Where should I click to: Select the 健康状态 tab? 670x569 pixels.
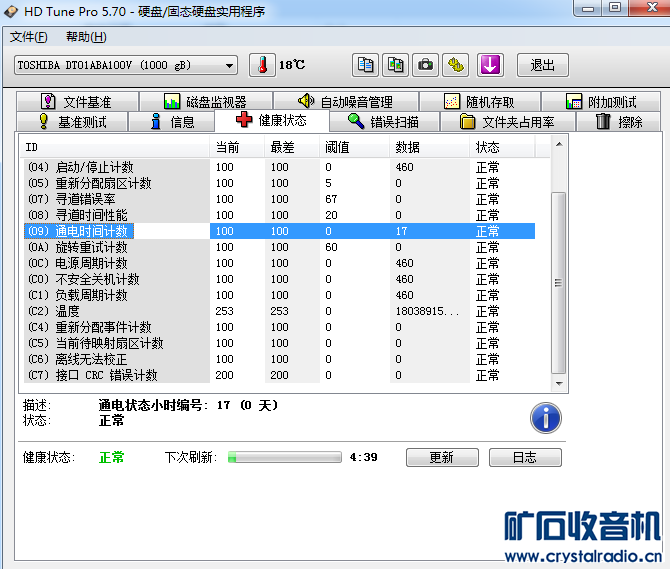coord(272,120)
